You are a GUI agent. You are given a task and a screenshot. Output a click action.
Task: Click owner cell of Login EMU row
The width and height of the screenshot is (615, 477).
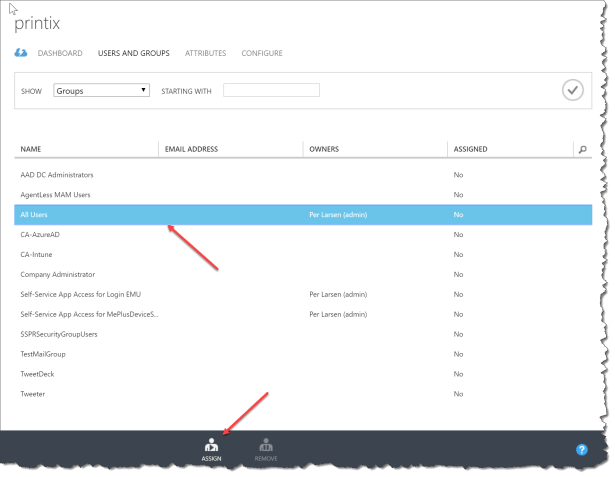click(338, 294)
